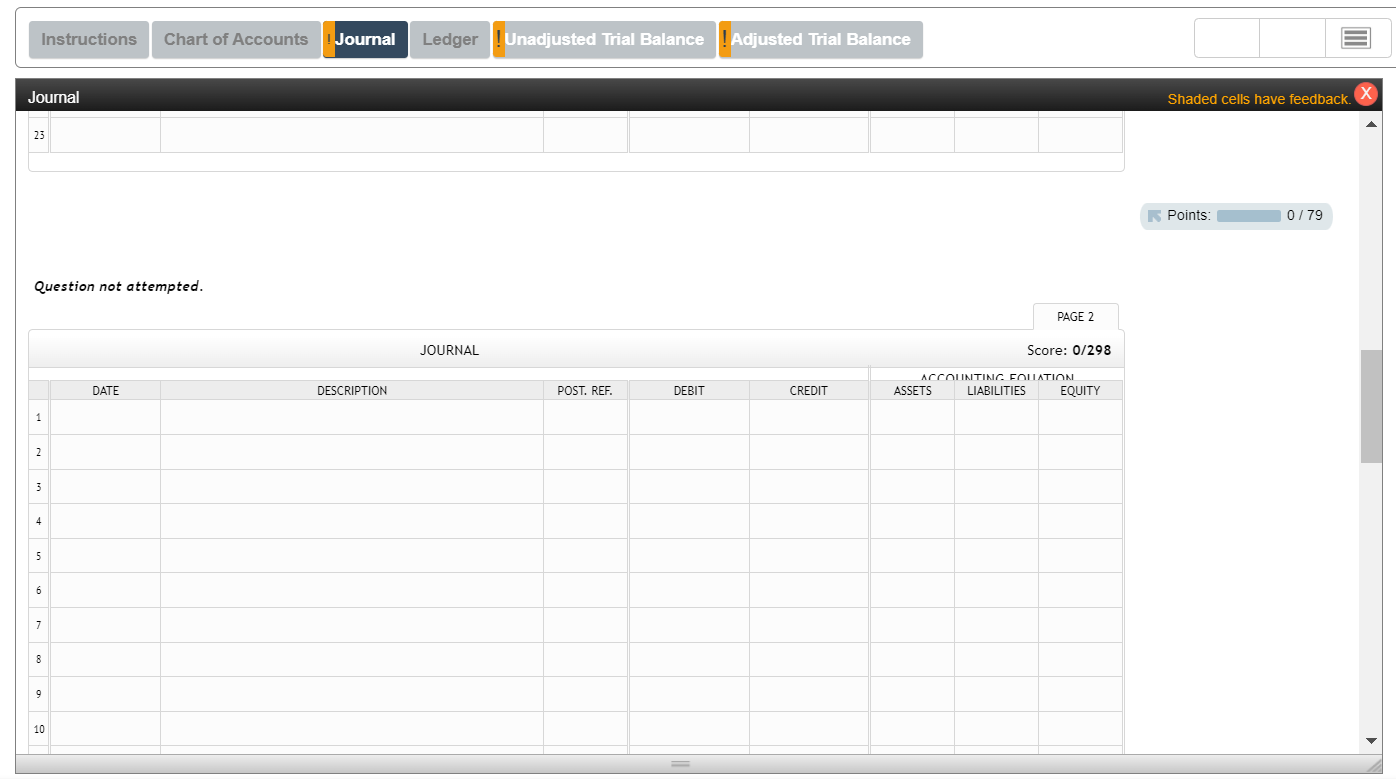Click the 'Score: 0/298' label
Viewport: 1396px width, 779px height.
pyautogui.click(x=1069, y=351)
